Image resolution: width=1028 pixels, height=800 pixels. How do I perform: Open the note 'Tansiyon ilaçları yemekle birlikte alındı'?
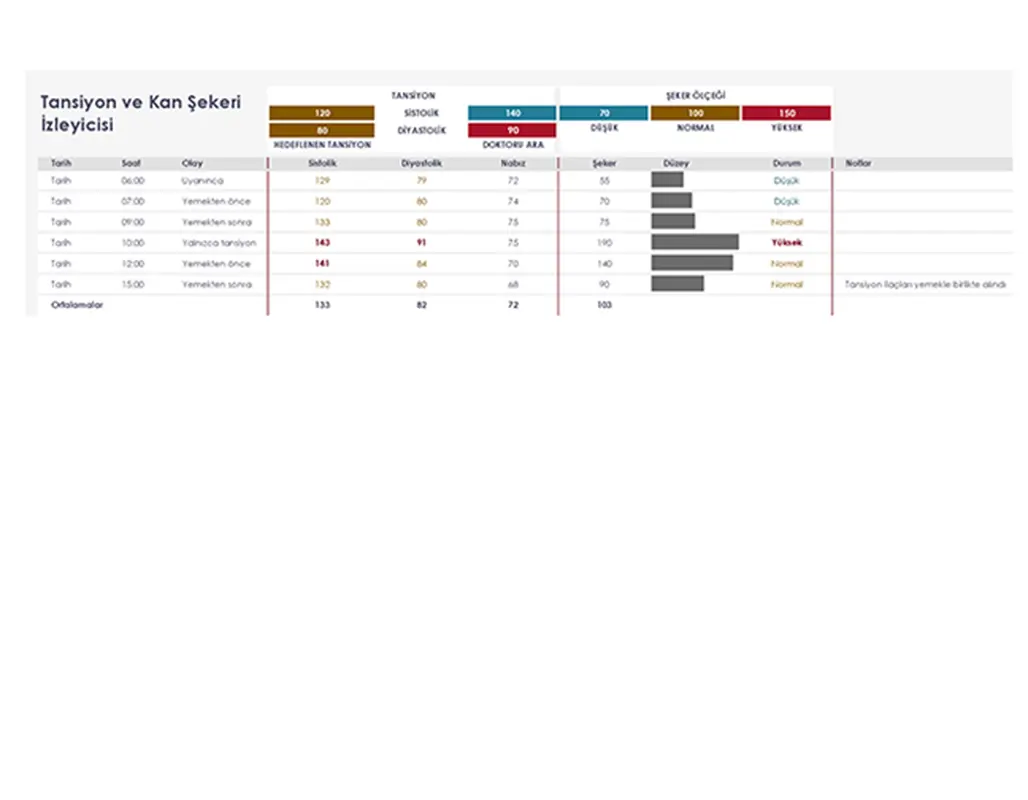[924, 285]
